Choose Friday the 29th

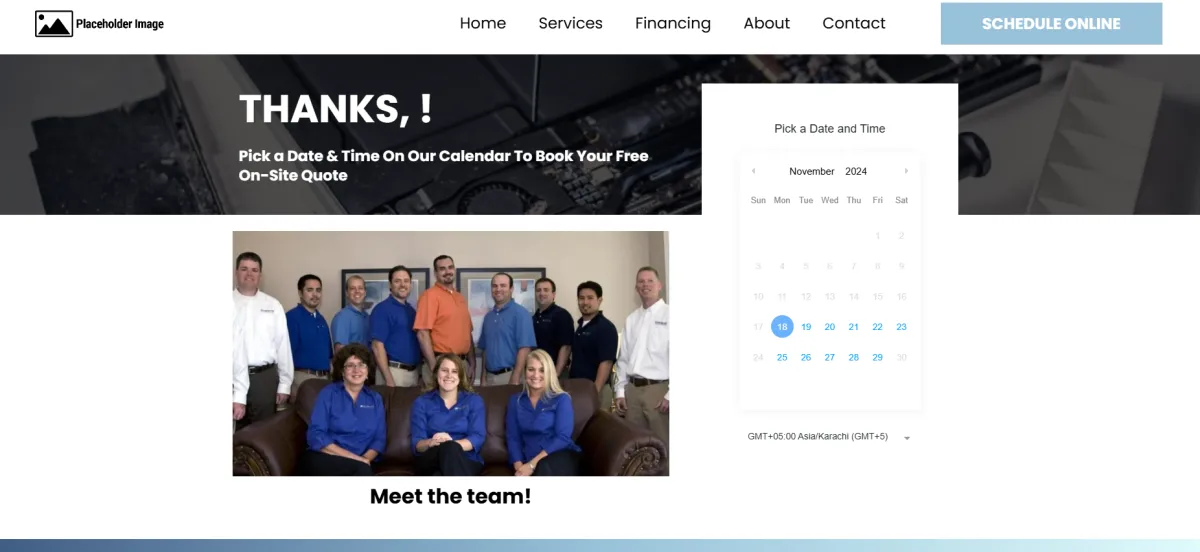[x=877, y=357]
